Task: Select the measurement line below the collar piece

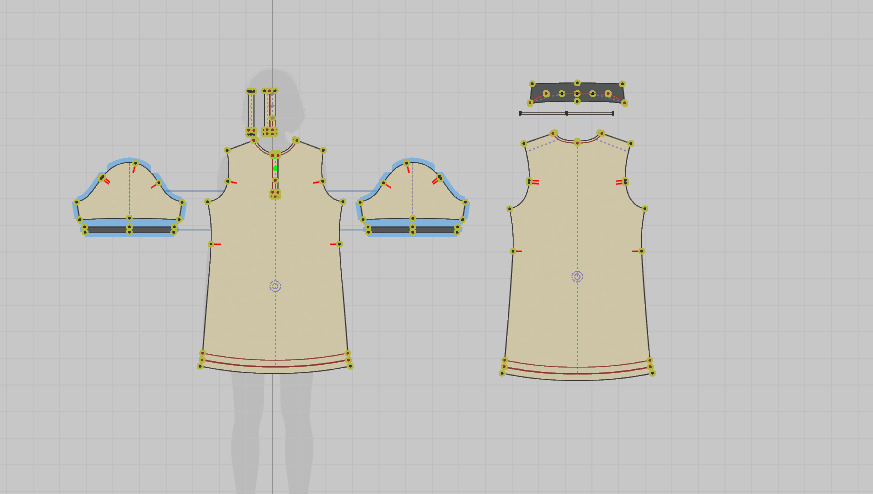Action: pos(566,114)
